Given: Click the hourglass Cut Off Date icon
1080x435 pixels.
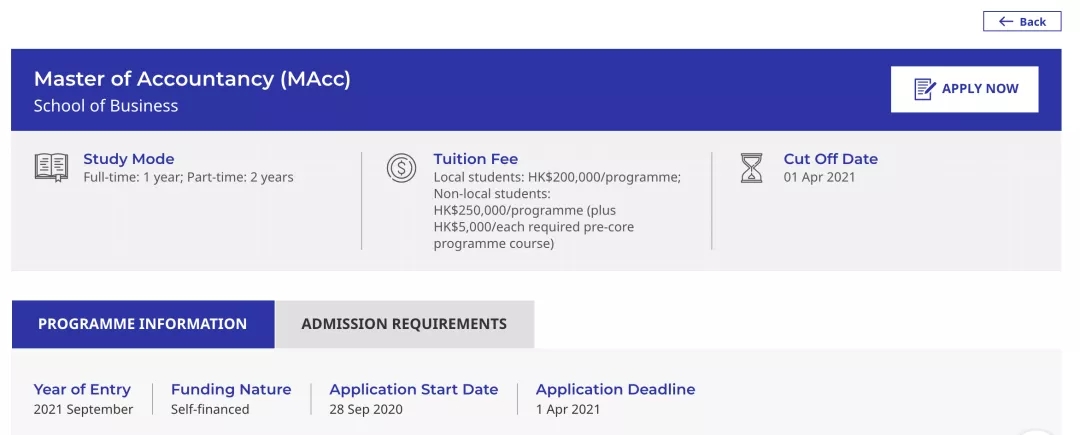Looking at the screenshot, I should coord(751,168).
